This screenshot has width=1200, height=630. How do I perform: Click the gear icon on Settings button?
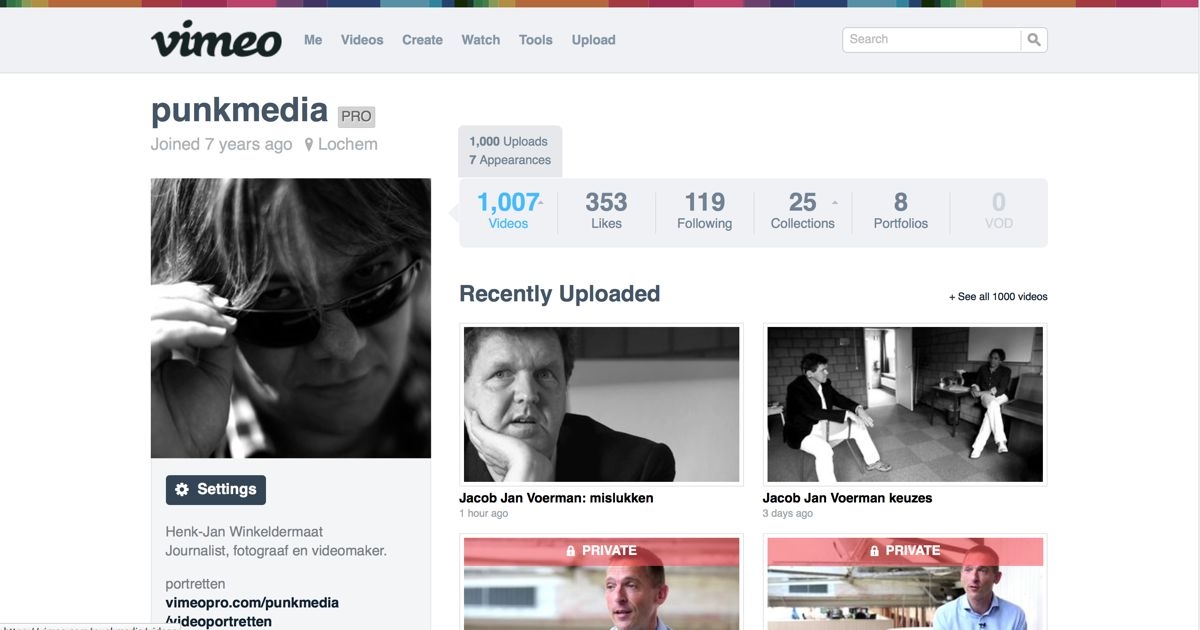pos(182,489)
